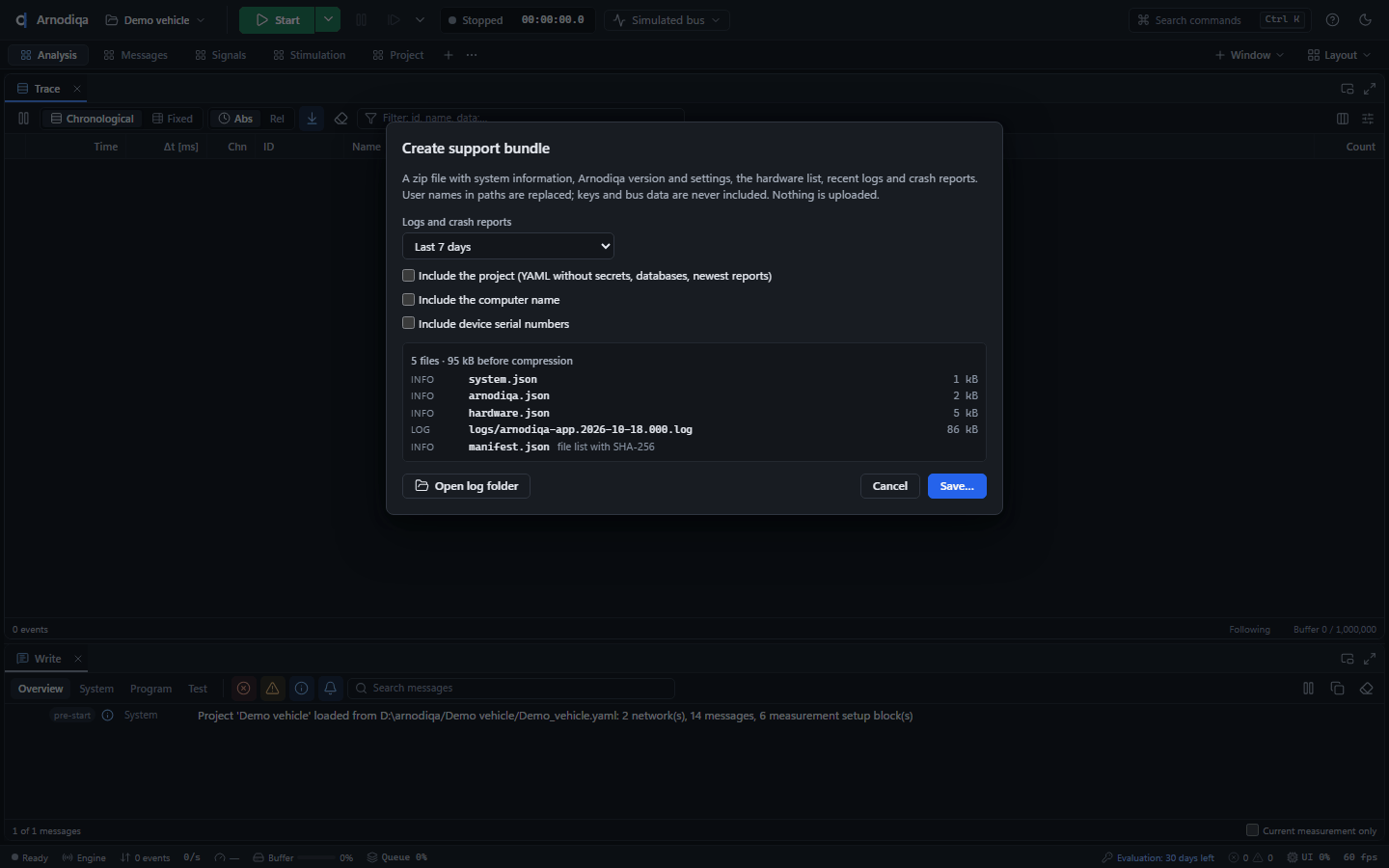Toggle the notification bell filter icon
This screenshot has height=868, width=1389.
click(x=330, y=689)
